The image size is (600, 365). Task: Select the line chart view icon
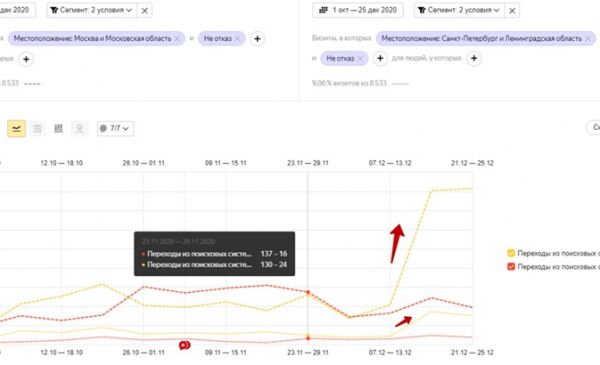[x=16, y=129]
